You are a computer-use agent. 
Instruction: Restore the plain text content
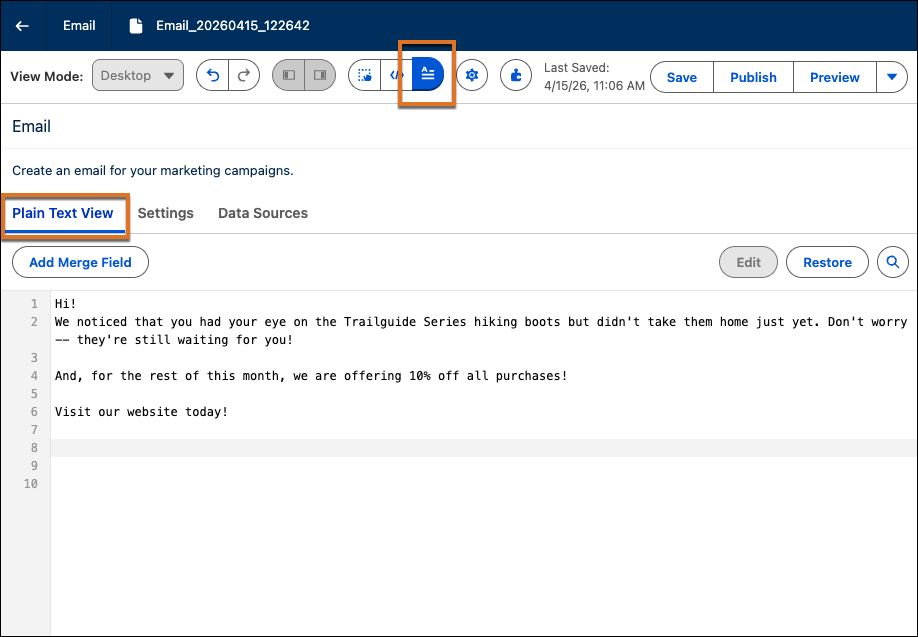tap(827, 262)
